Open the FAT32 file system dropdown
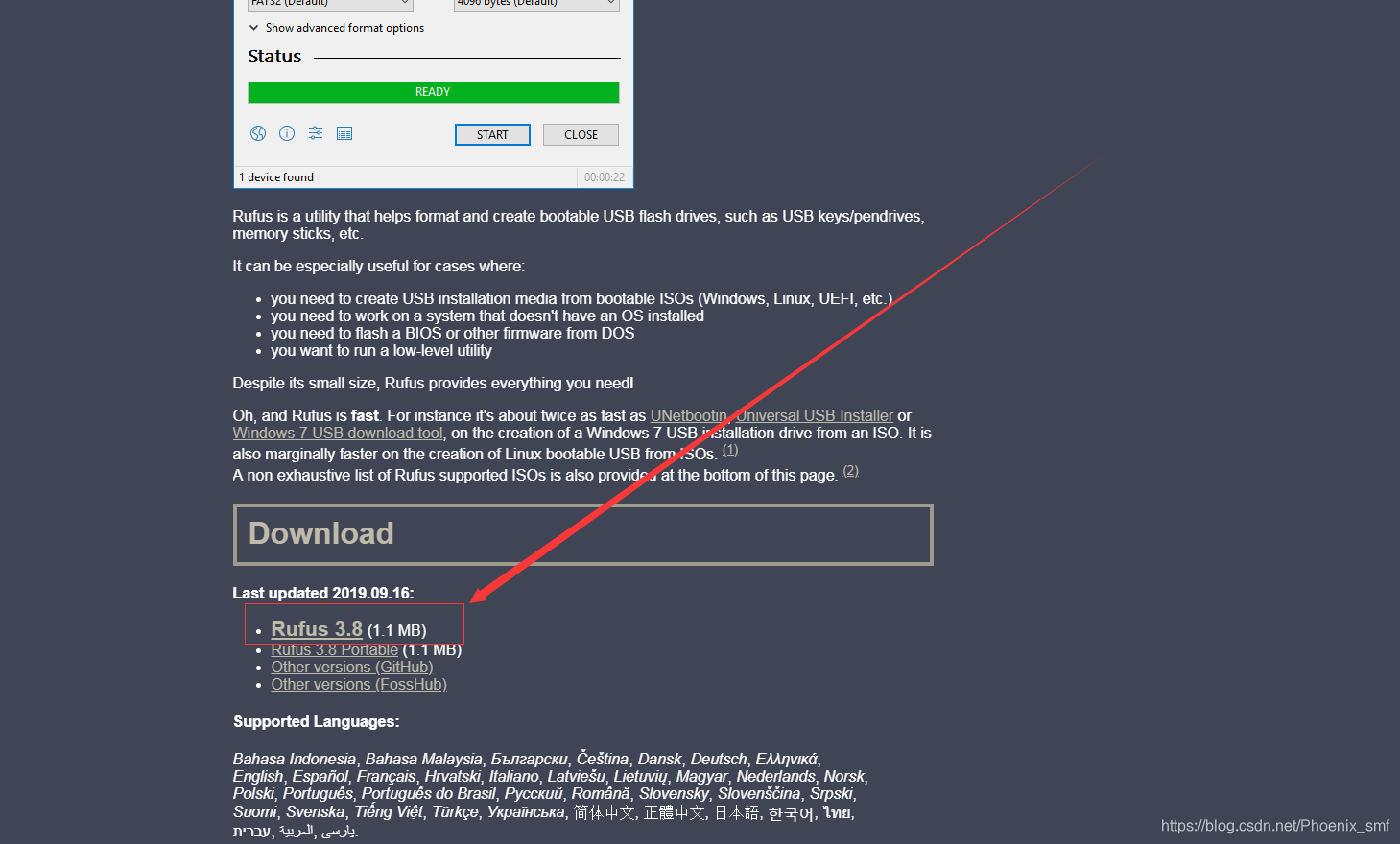The width and height of the screenshot is (1400, 844). 330,4
